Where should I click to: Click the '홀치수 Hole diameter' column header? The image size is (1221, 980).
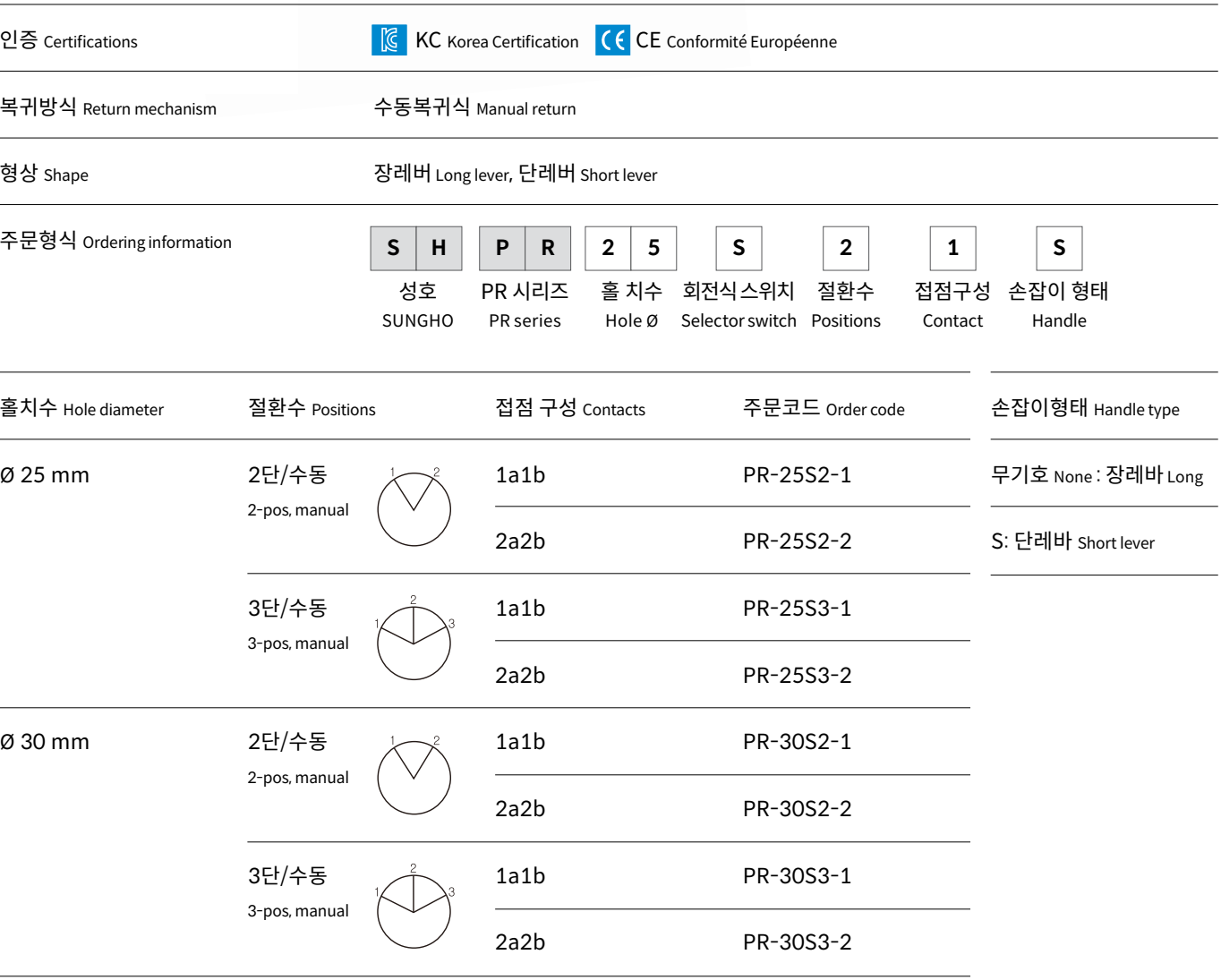pyautogui.click(x=81, y=408)
